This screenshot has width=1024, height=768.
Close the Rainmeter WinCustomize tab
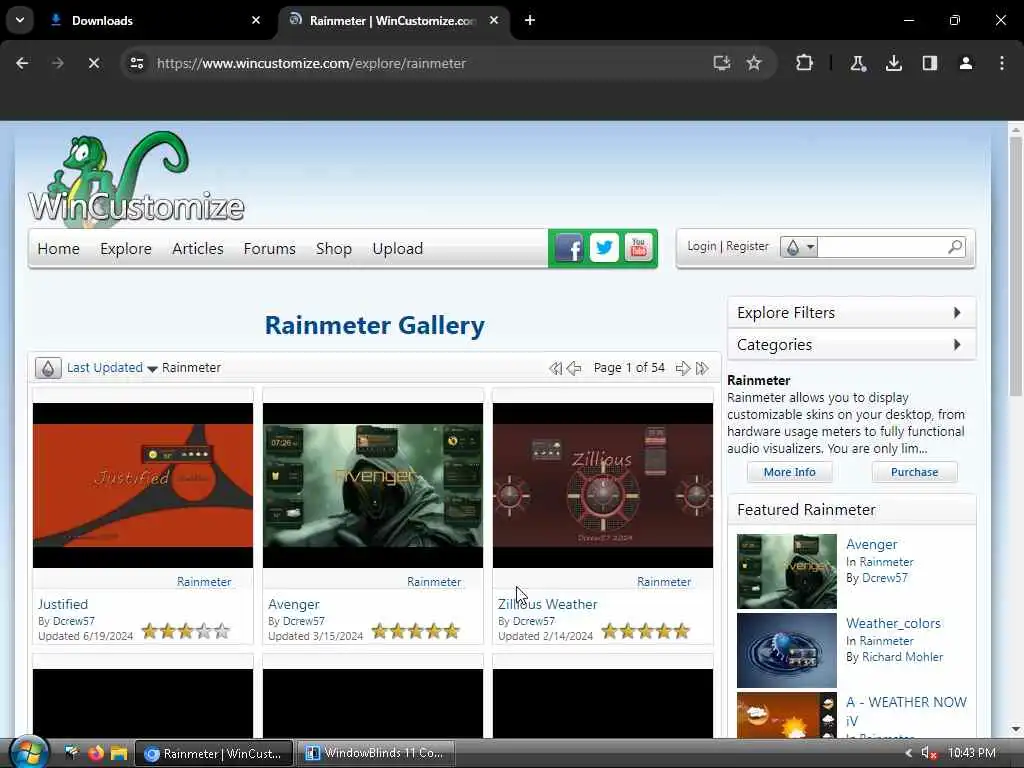click(494, 20)
